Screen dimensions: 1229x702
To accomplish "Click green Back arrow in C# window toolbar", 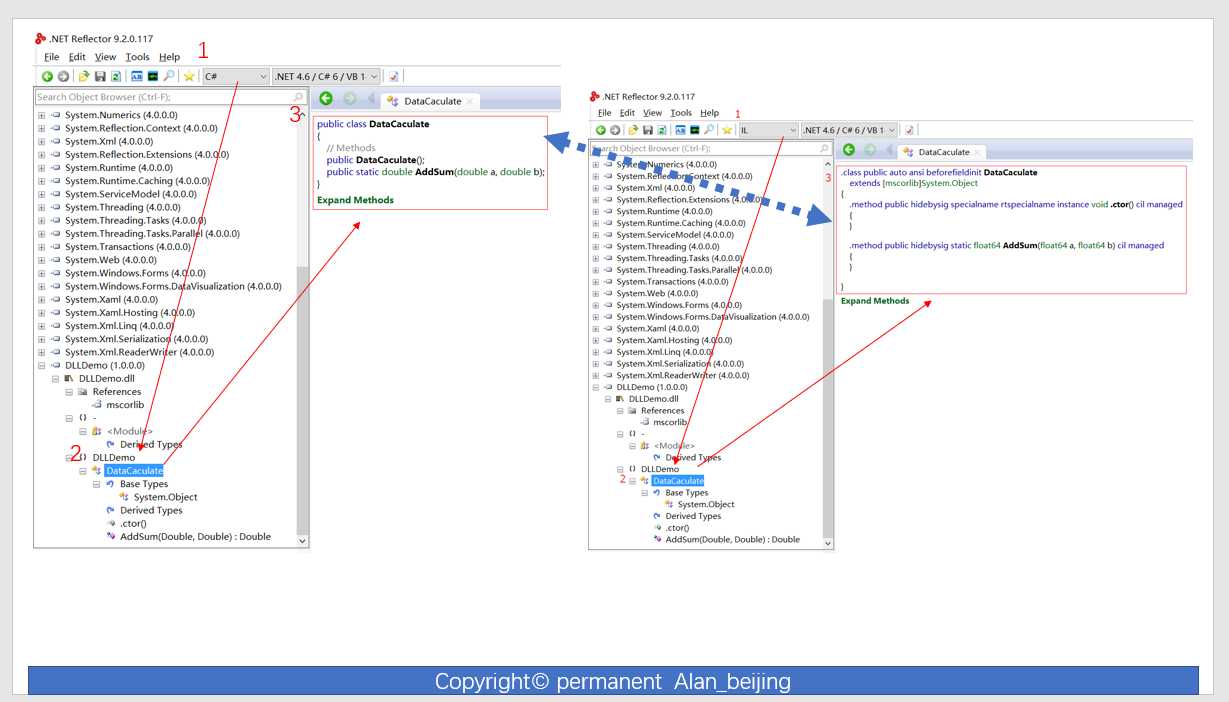I will coord(47,76).
